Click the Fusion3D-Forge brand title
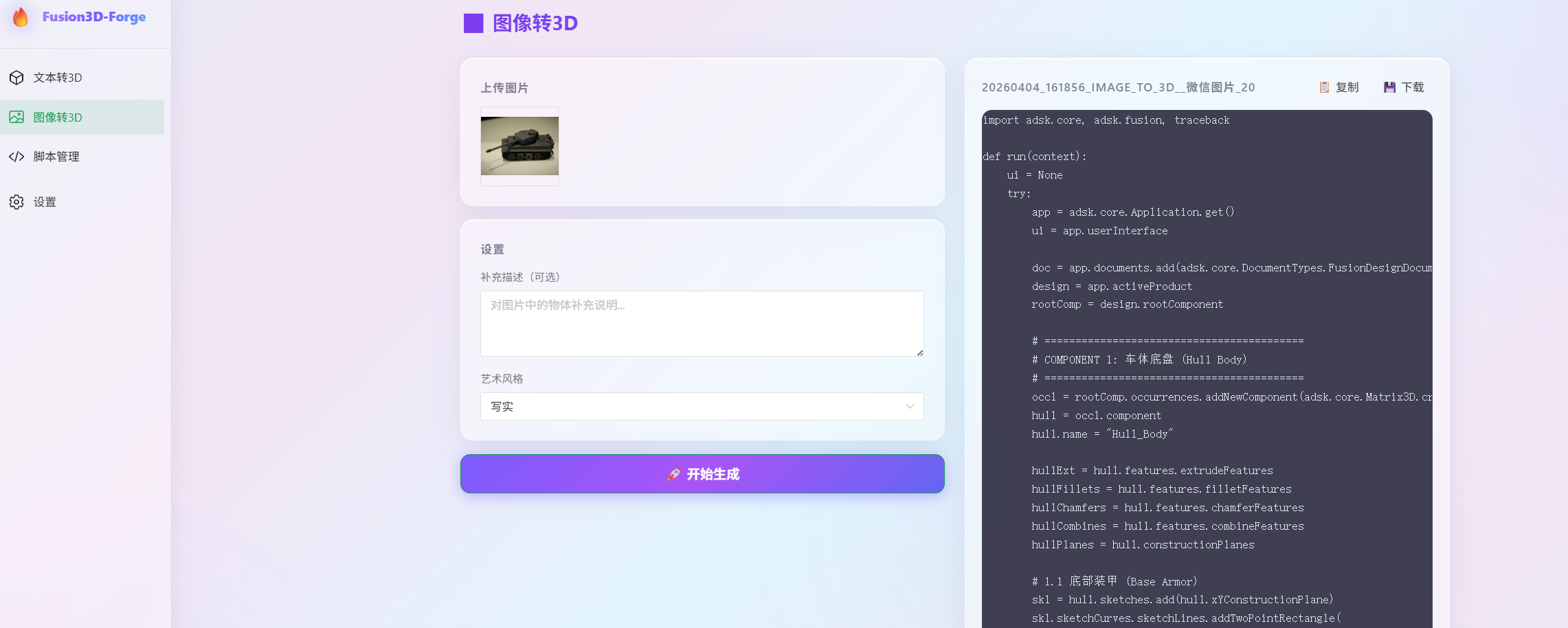 [94, 17]
